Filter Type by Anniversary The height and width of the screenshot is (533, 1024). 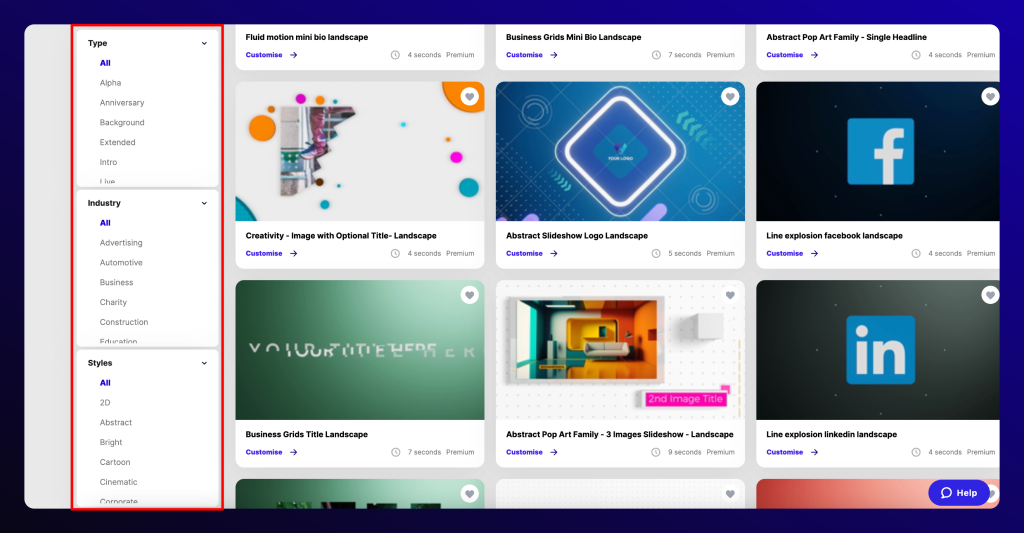pos(122,103)
